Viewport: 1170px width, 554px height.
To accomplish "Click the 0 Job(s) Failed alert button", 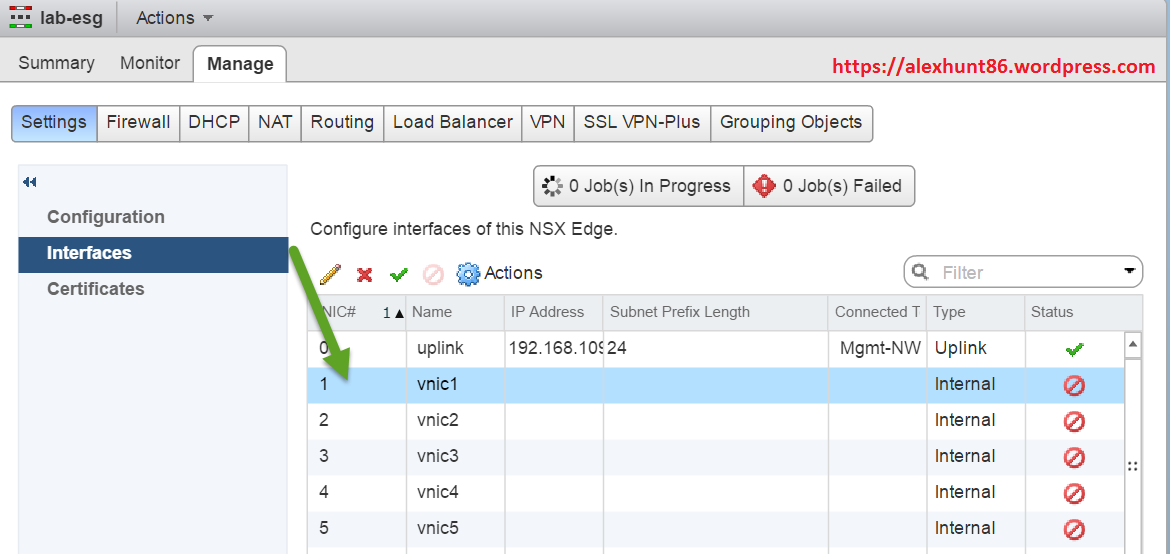I will click(x=829, y=186).
